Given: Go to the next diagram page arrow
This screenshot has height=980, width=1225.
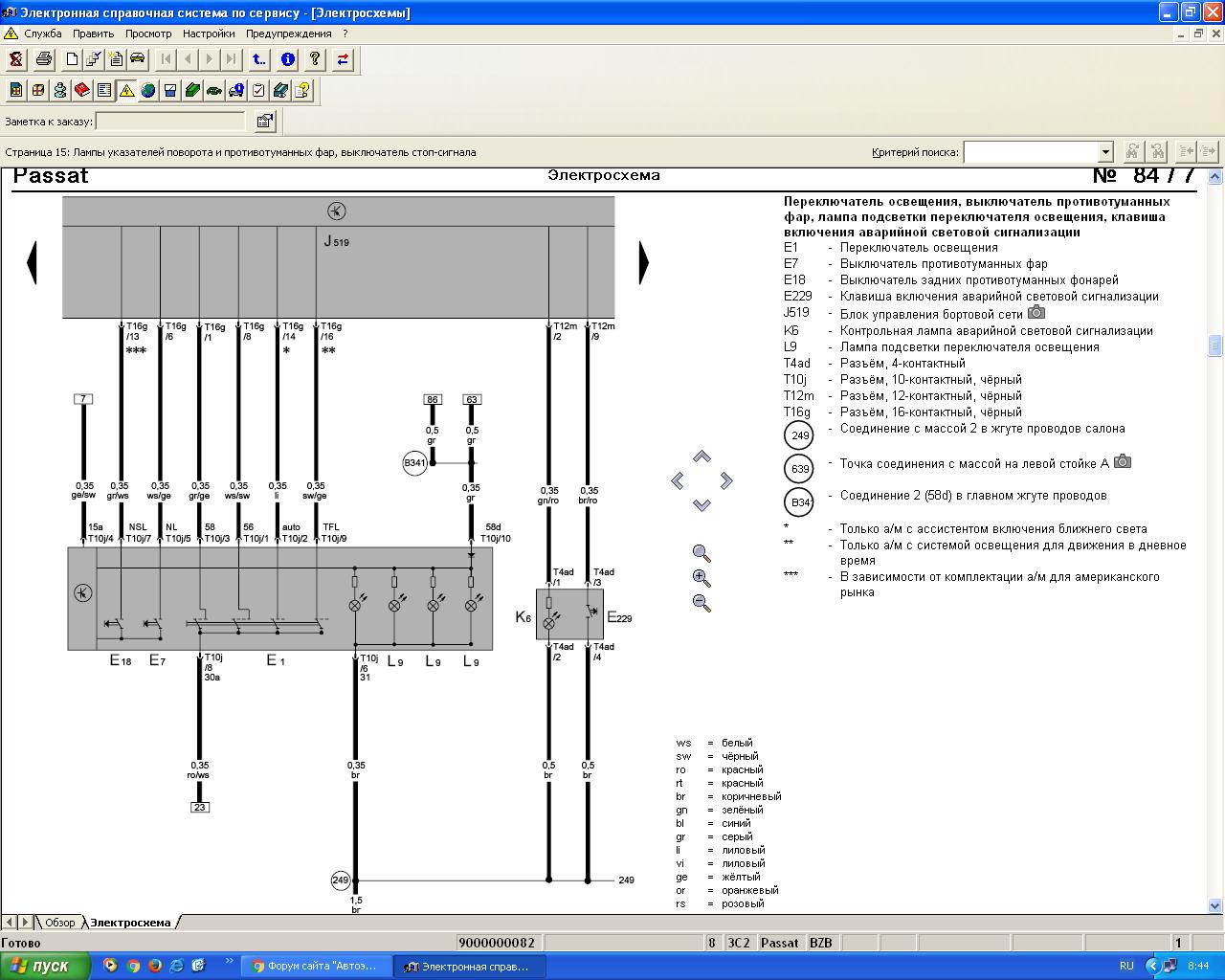Looking at the screenshot, I should (643, 261).
